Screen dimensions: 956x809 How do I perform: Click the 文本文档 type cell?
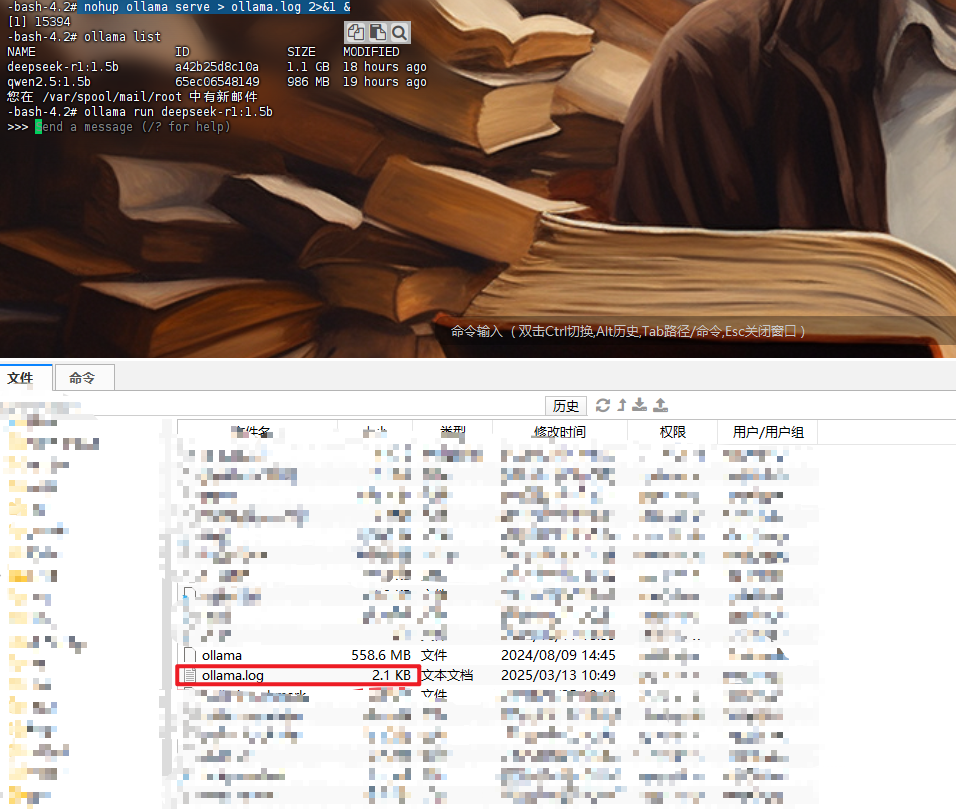[x=448, y=675]
